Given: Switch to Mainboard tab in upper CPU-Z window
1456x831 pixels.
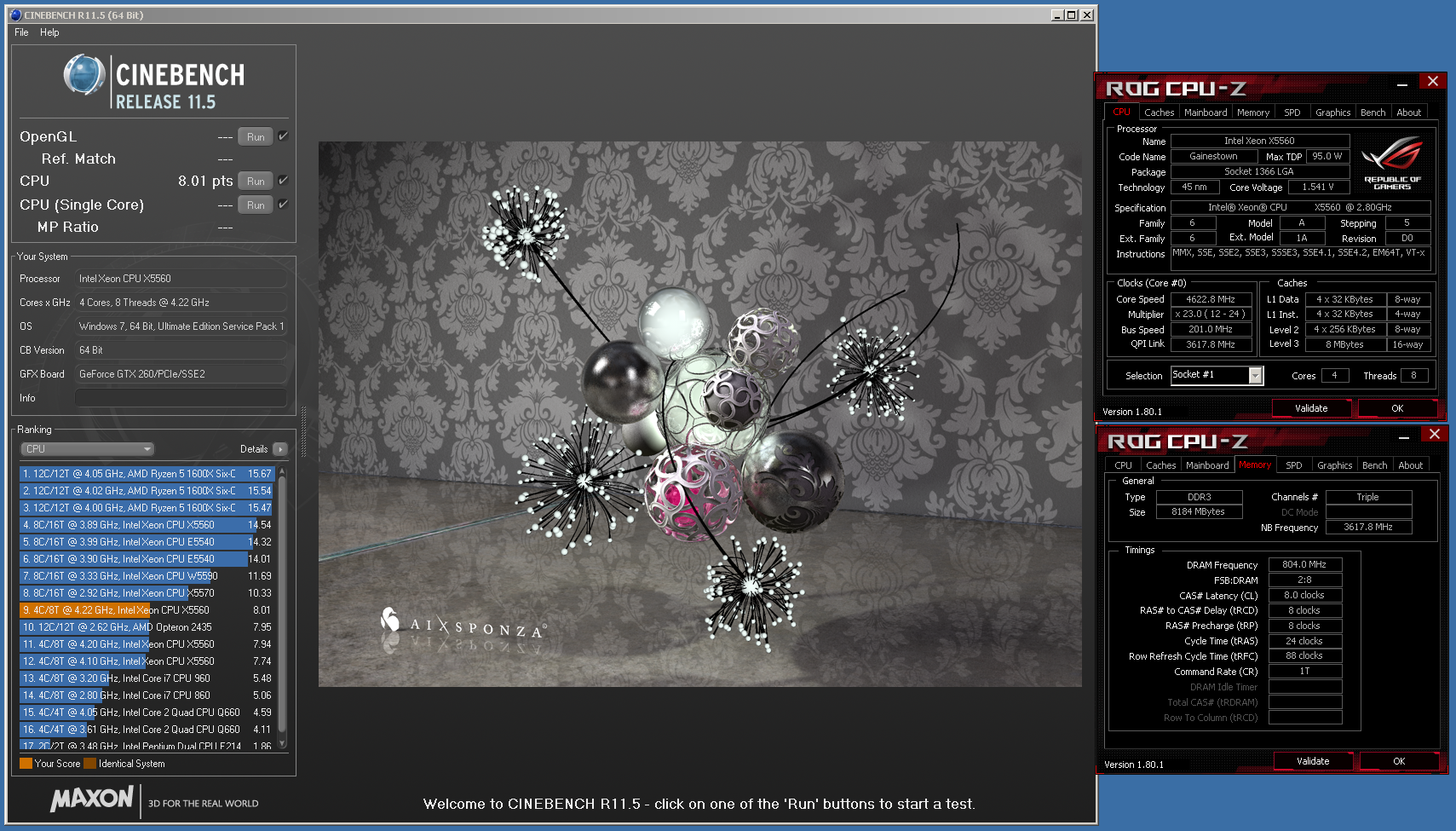Looking at the screenshot, I should pos(1206,113).
